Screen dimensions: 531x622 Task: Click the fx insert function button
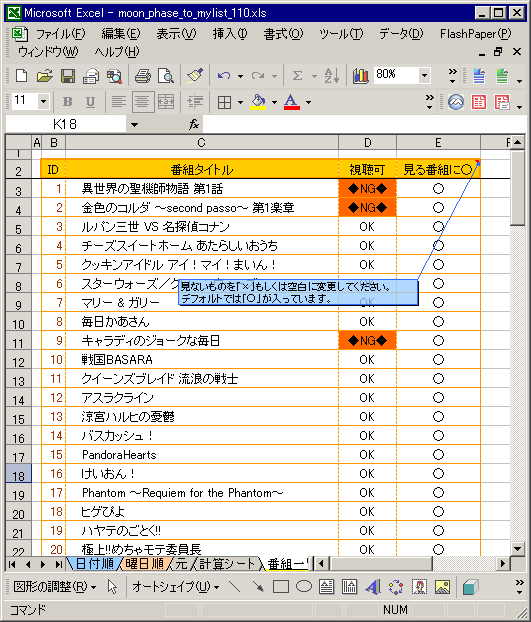click(194, 125)
